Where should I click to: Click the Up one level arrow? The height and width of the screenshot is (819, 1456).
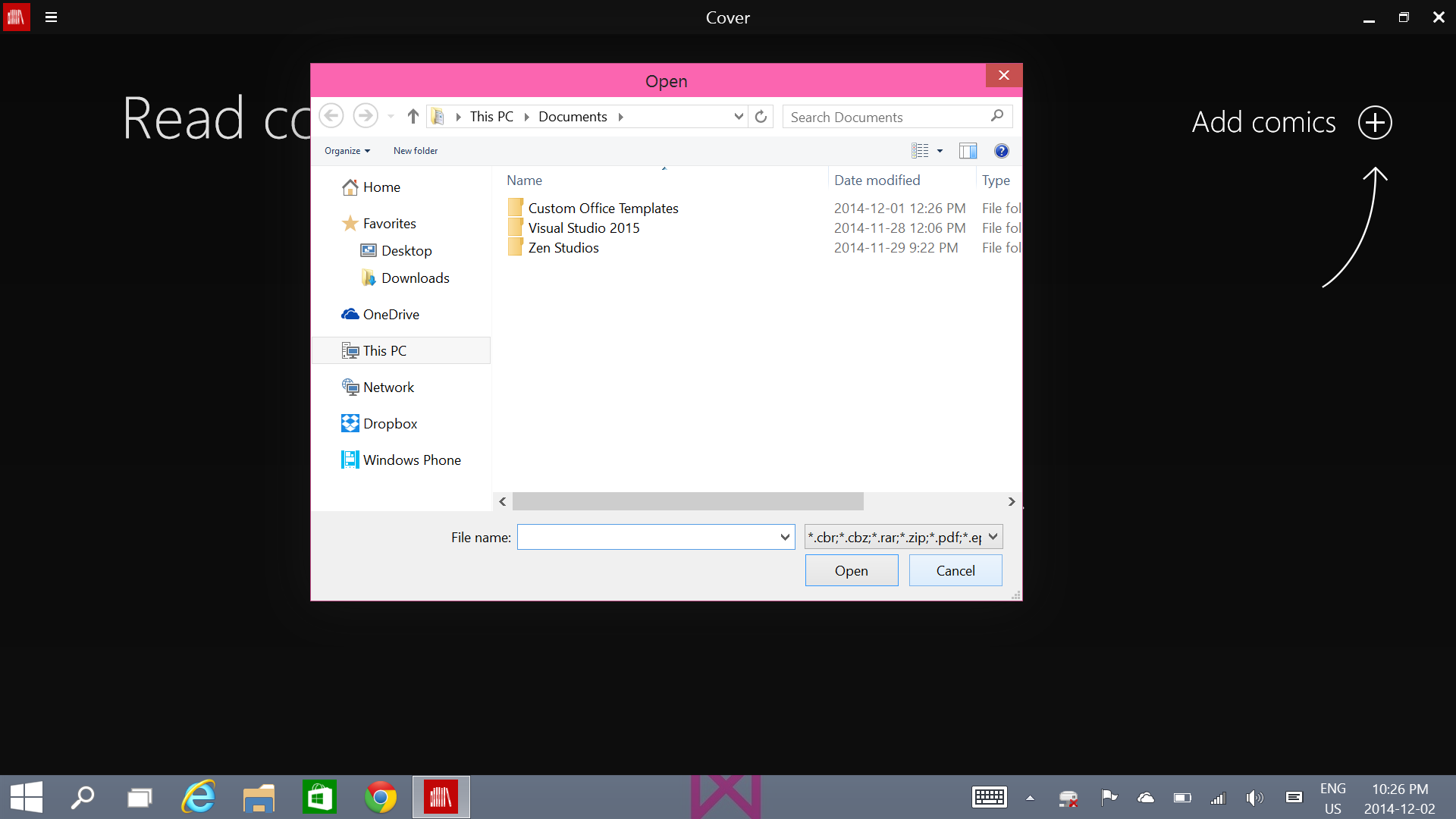click(413, 116)
